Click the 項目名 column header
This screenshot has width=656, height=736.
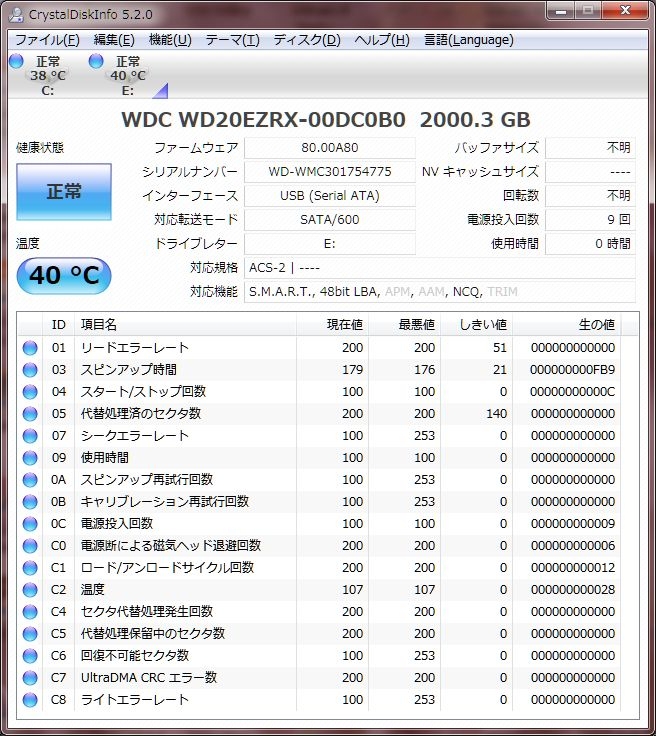pos(185,324)
